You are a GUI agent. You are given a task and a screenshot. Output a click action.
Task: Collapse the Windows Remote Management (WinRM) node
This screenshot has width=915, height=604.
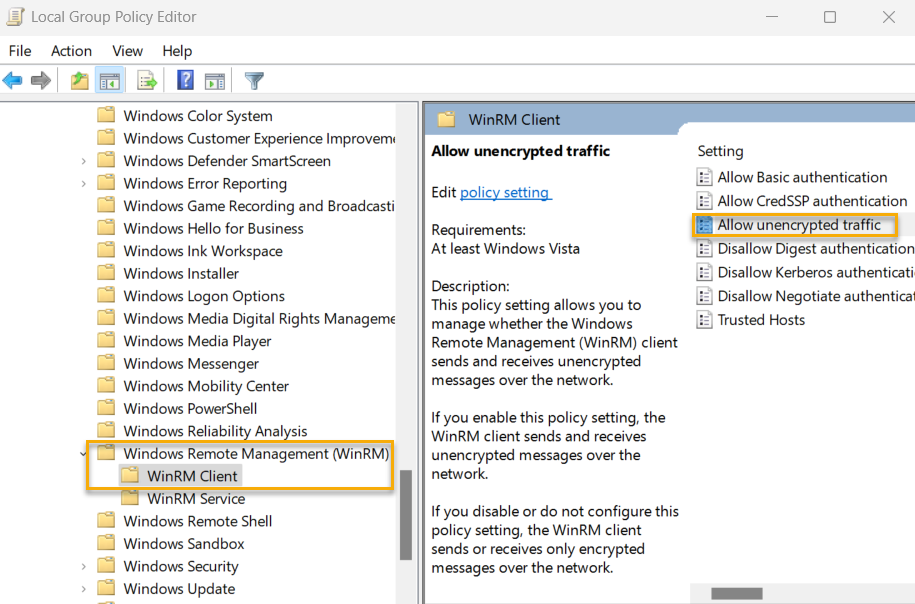[84, 453]
